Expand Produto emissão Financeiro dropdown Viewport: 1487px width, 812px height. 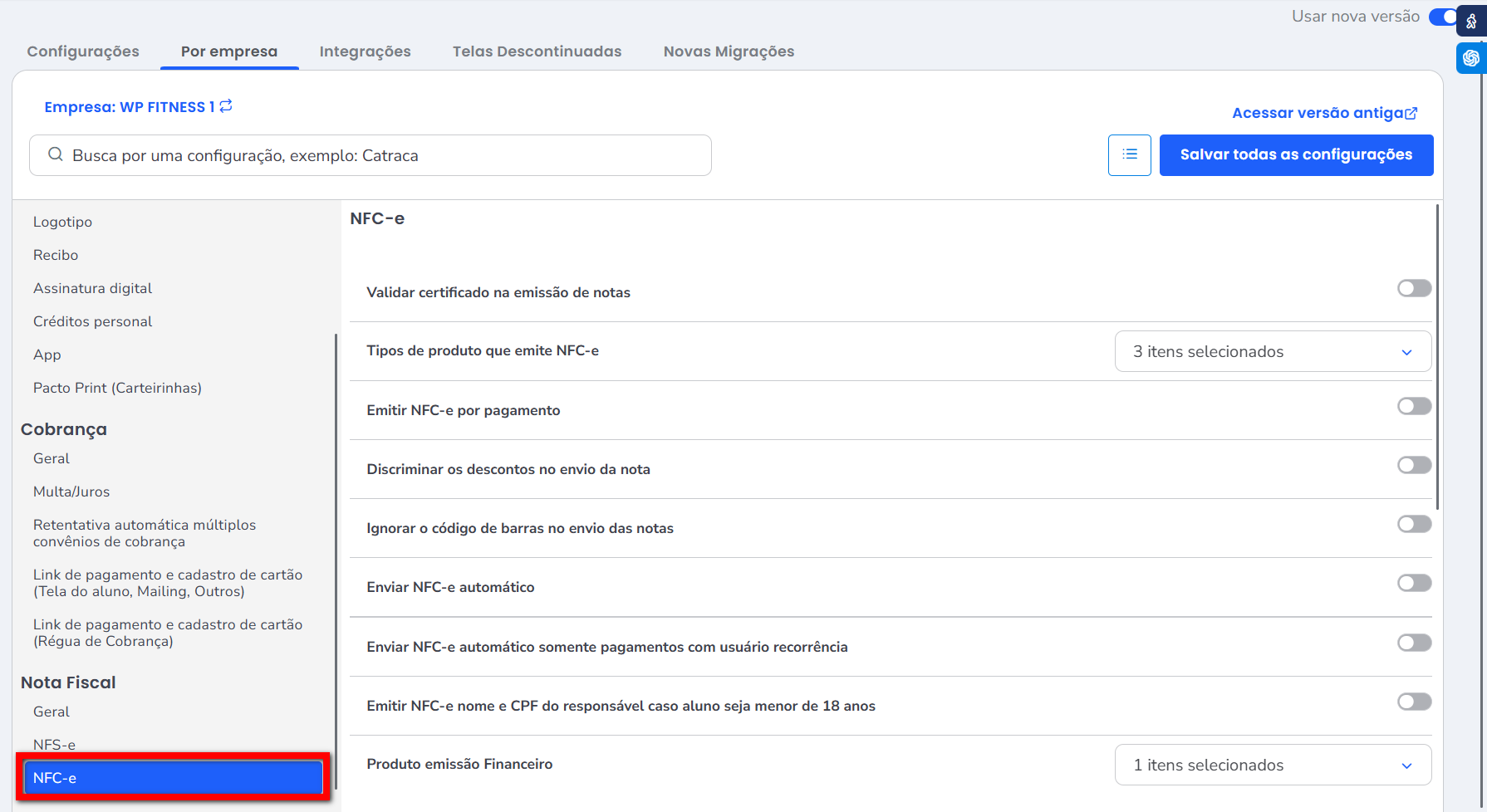click(1273, 765)
